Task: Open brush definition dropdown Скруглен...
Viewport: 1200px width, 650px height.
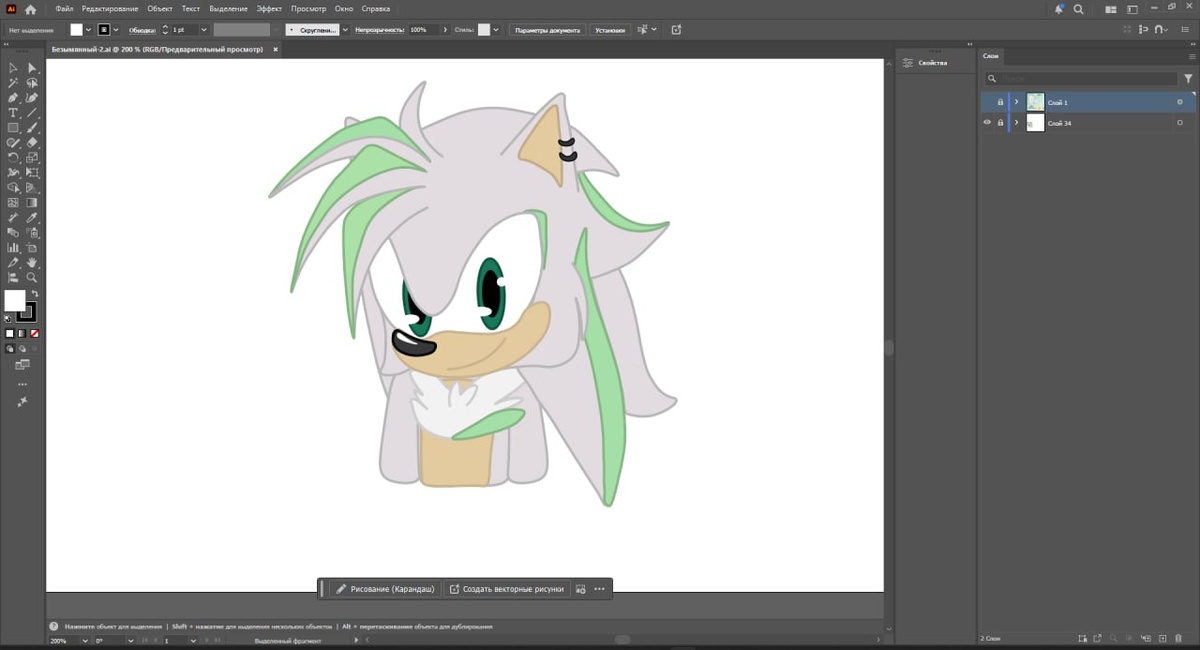Action: (x=345, y=30)
